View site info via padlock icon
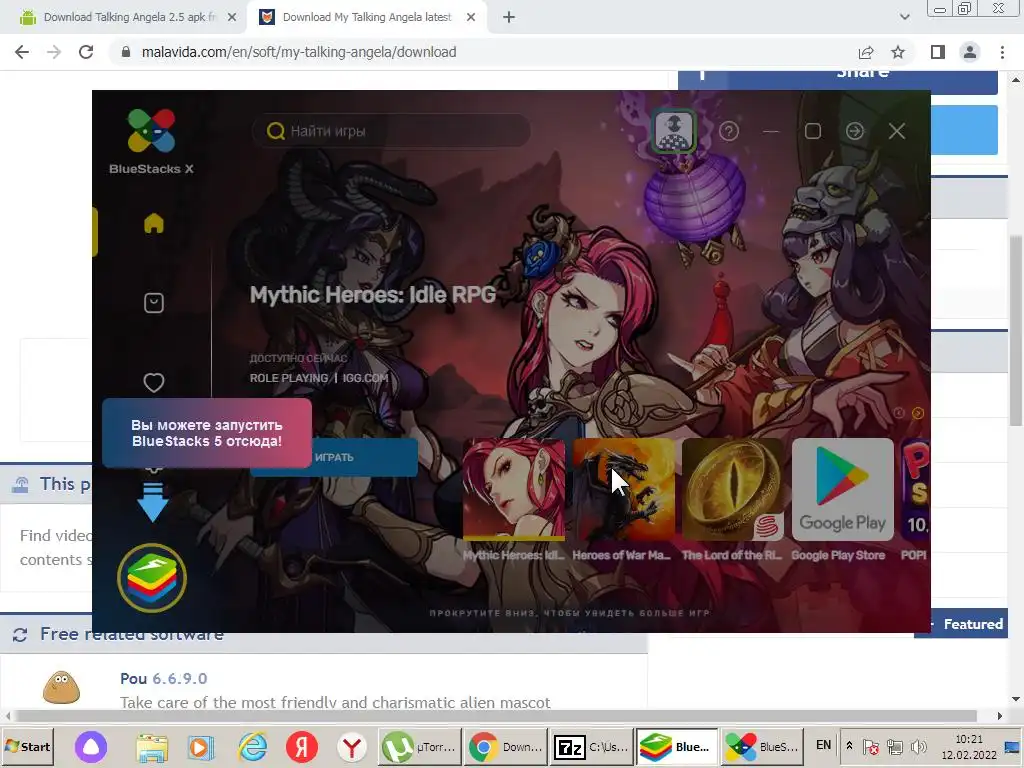Viewport: 1024px width, 768px height. (x=125, y=52)
